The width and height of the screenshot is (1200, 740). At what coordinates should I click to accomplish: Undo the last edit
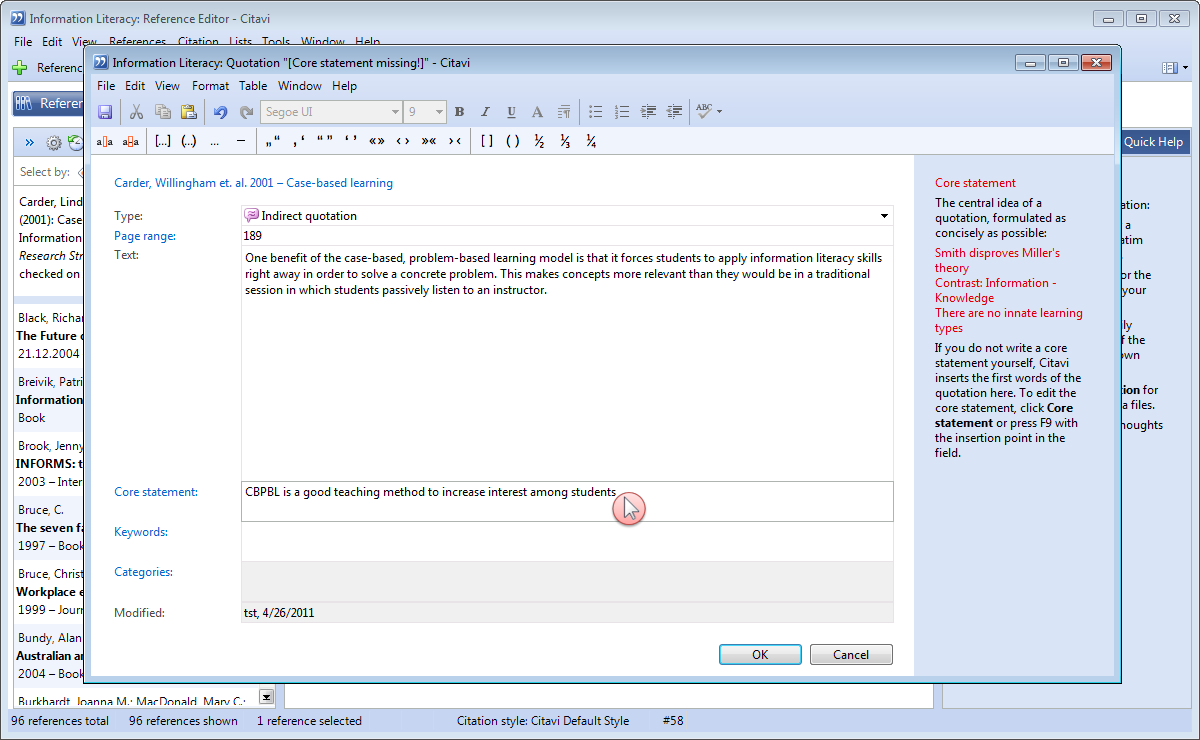(220, 112)
